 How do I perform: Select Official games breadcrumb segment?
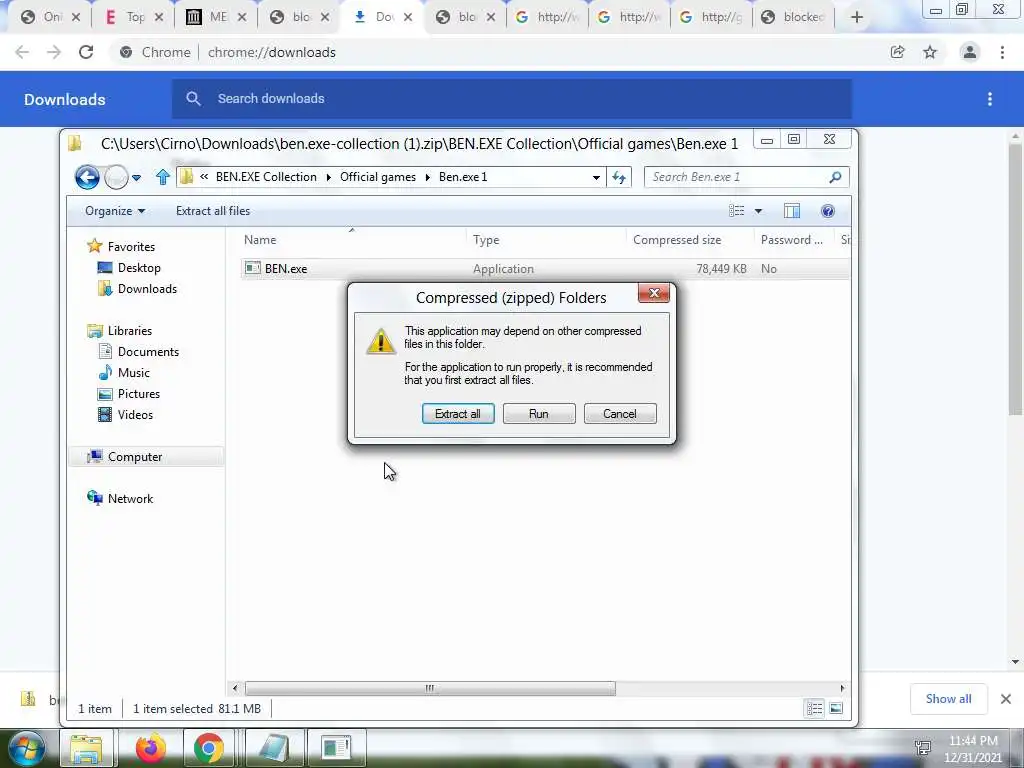point(377,177)
